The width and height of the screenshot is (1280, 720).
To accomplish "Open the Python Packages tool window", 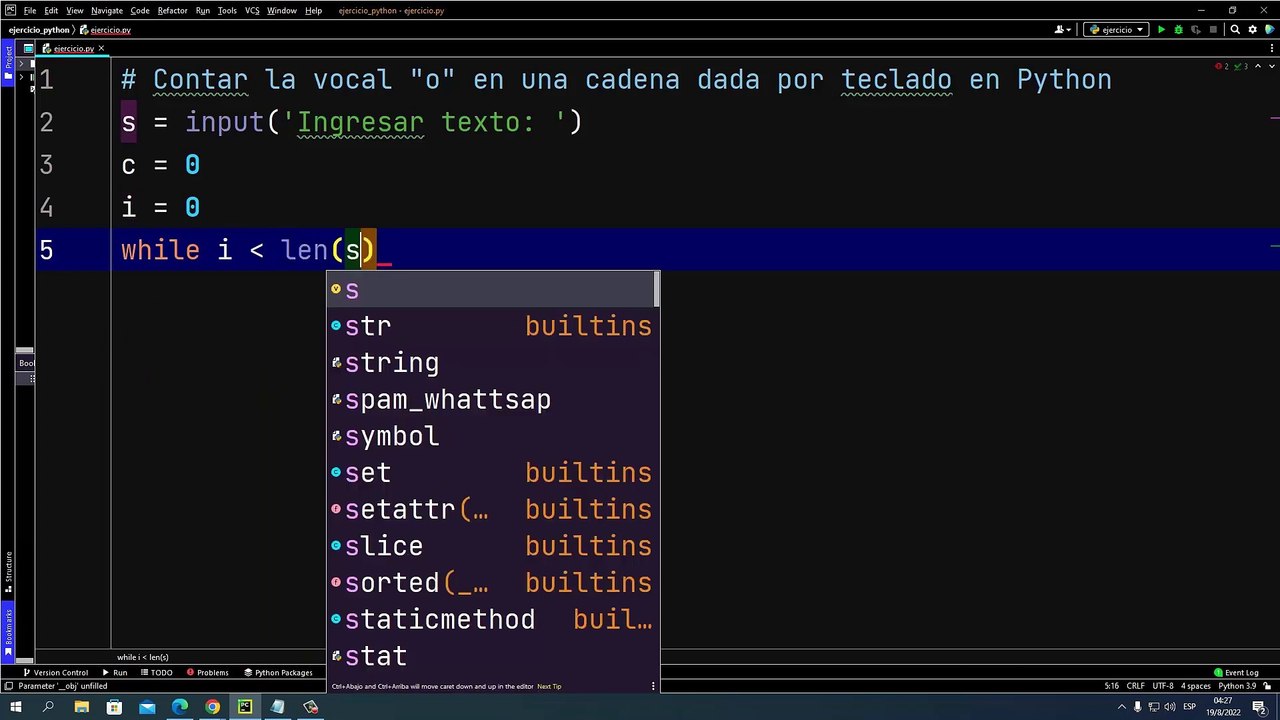I will 279,673.
